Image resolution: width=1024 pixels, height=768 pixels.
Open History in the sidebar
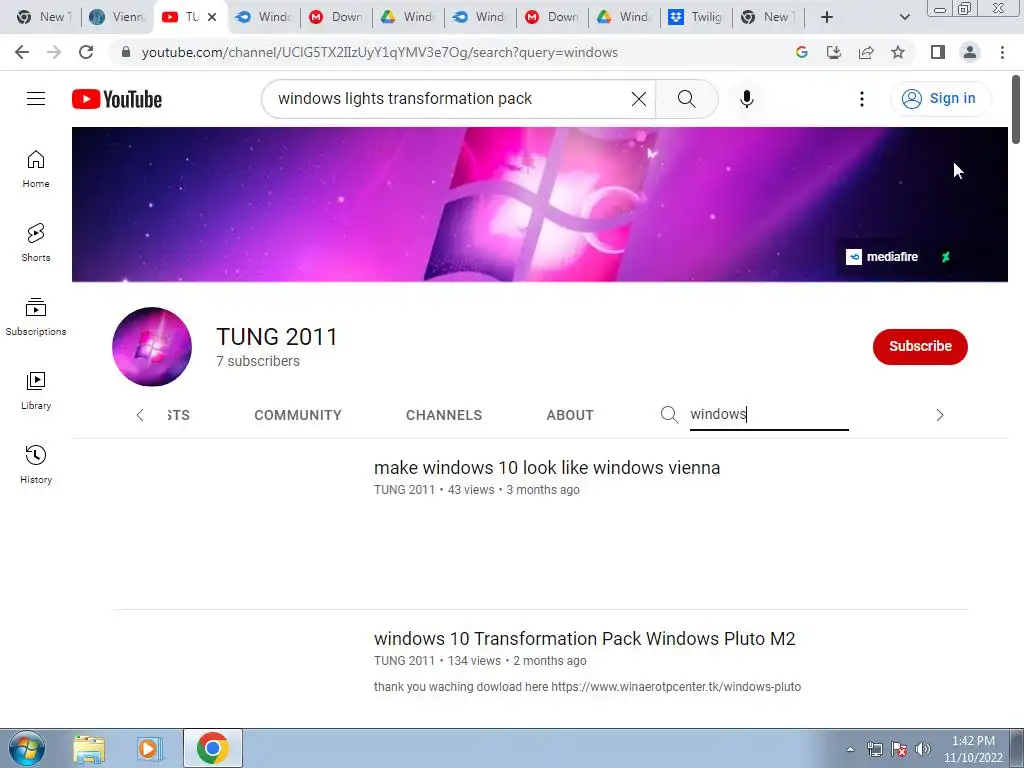(36, 464)
